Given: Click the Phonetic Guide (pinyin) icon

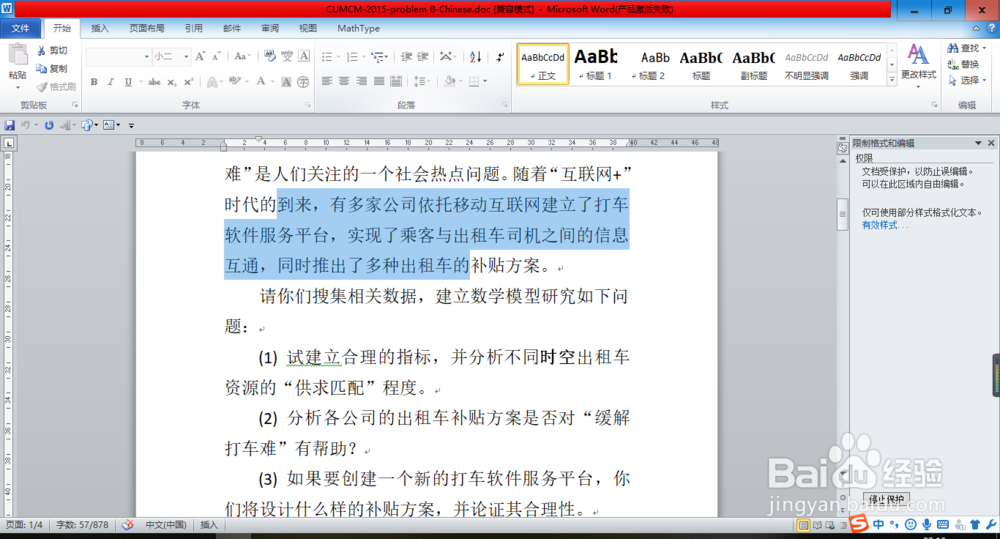Looking at the screenshot, I should point(287,56).
